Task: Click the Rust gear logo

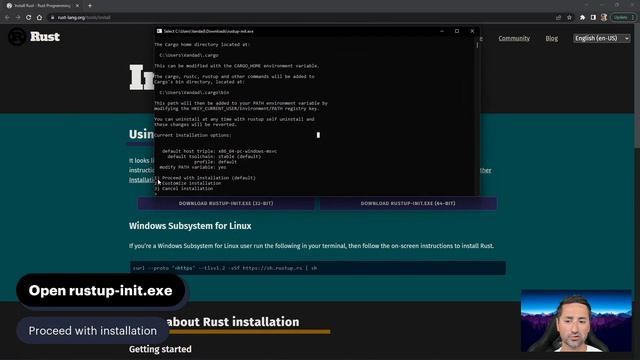Action: (17, 37)
